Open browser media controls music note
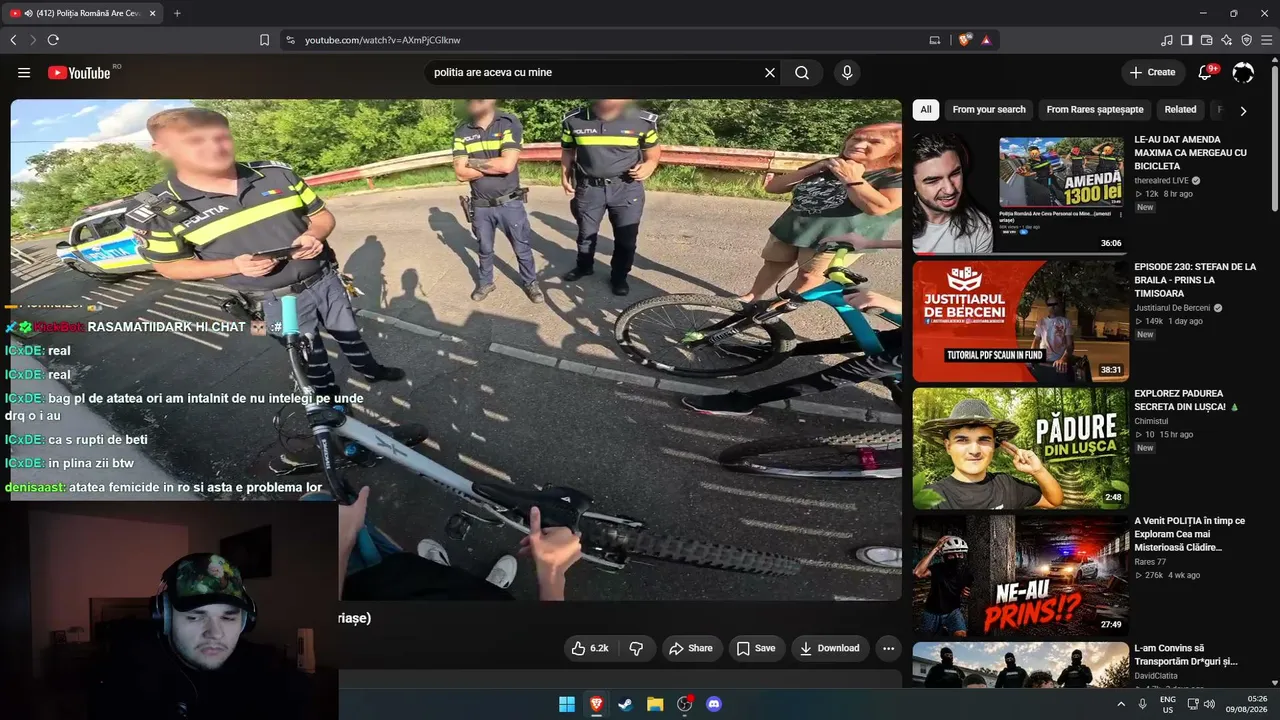 coord(1166,40)
